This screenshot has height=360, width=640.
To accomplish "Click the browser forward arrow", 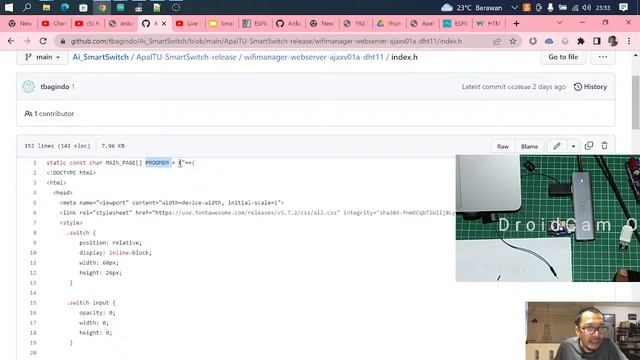I will (x=27, y=41).
